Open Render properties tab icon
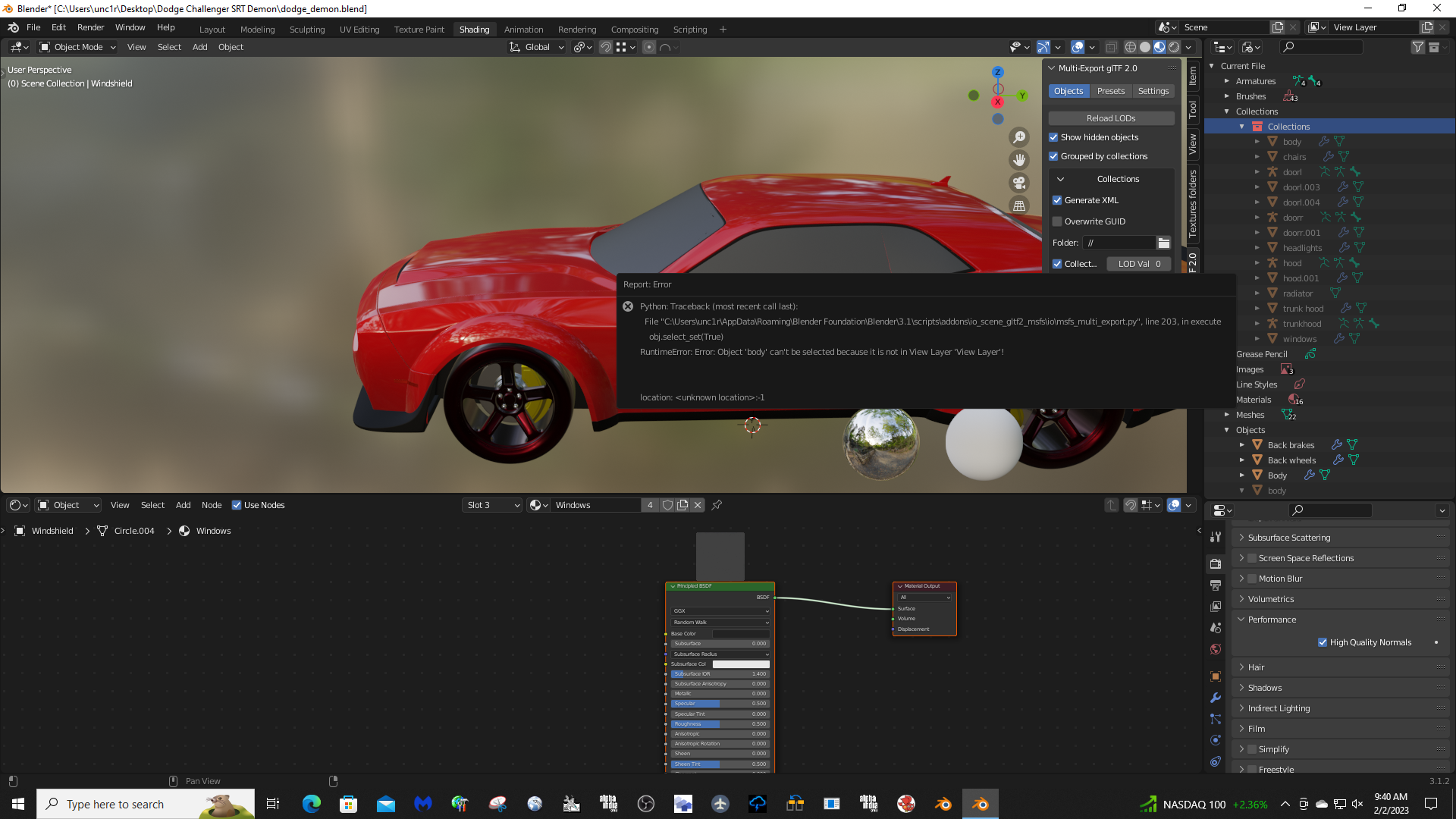Image resolution: width=1456 pixels, height=819 pixels. [1216, 563]
